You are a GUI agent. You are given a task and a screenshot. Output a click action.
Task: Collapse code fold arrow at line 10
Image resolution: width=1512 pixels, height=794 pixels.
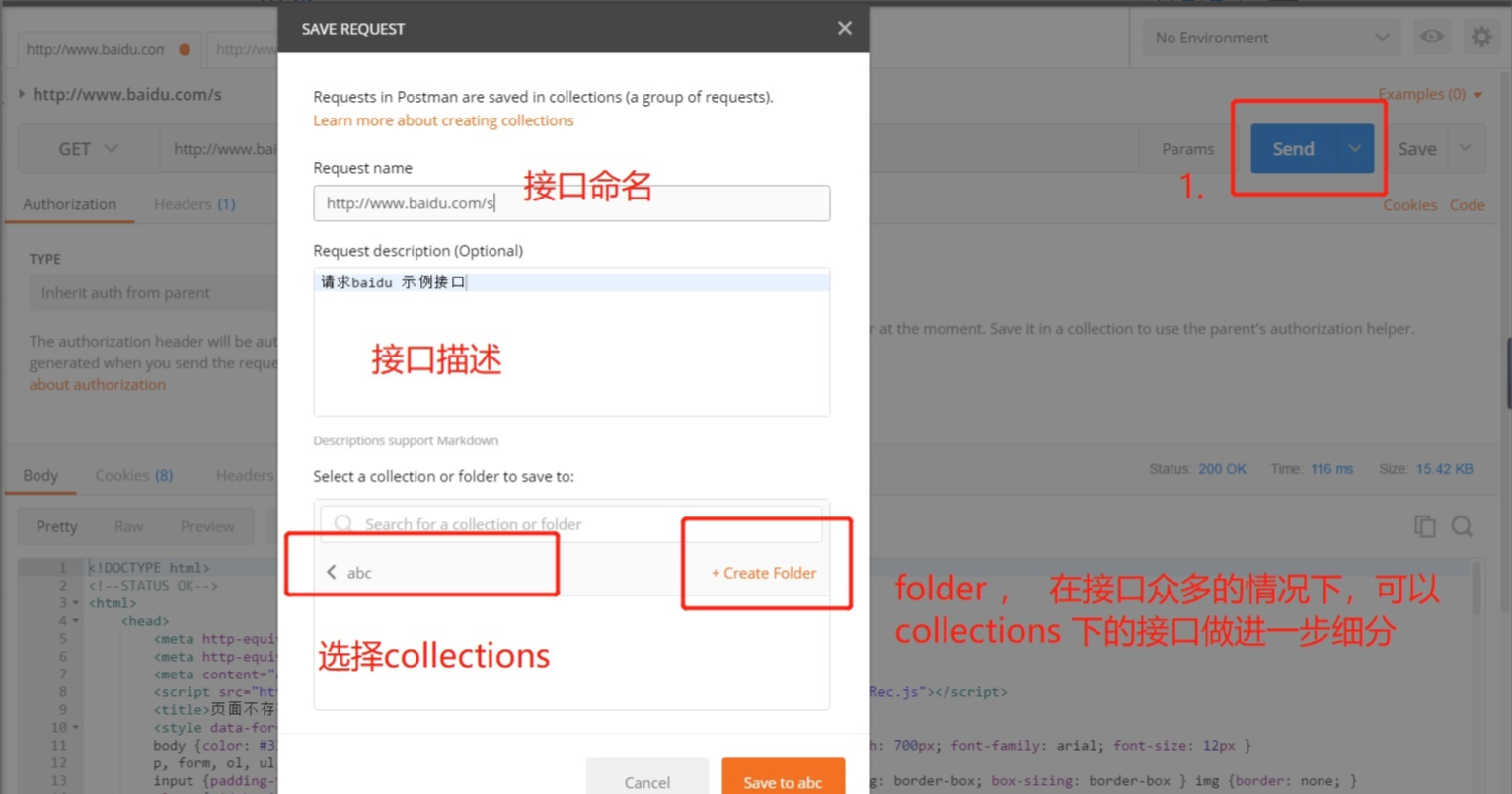(x=75, y=728)
